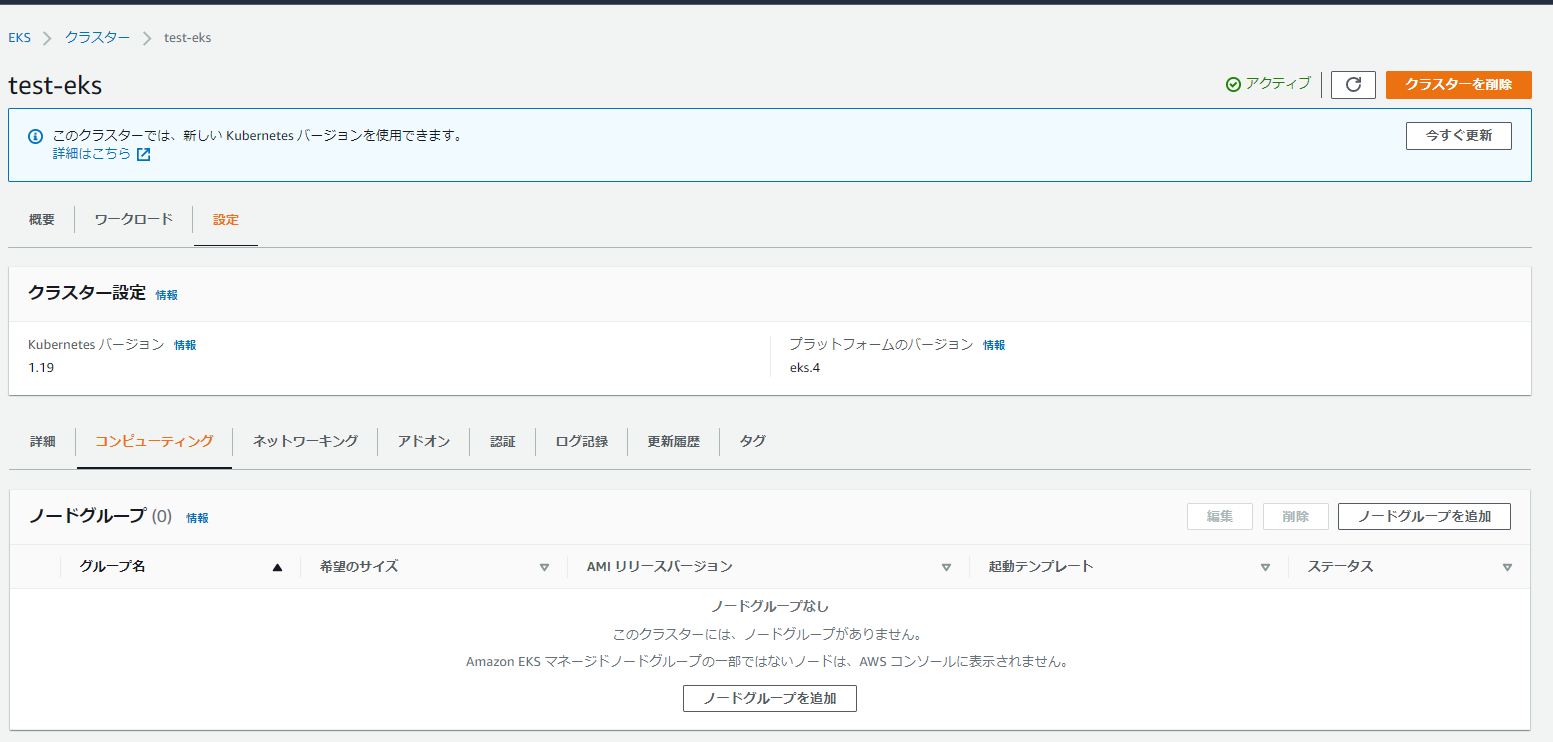Screen dimensions: 1553x742
Task: Select the アドオン tab
Action: [423, 441]
